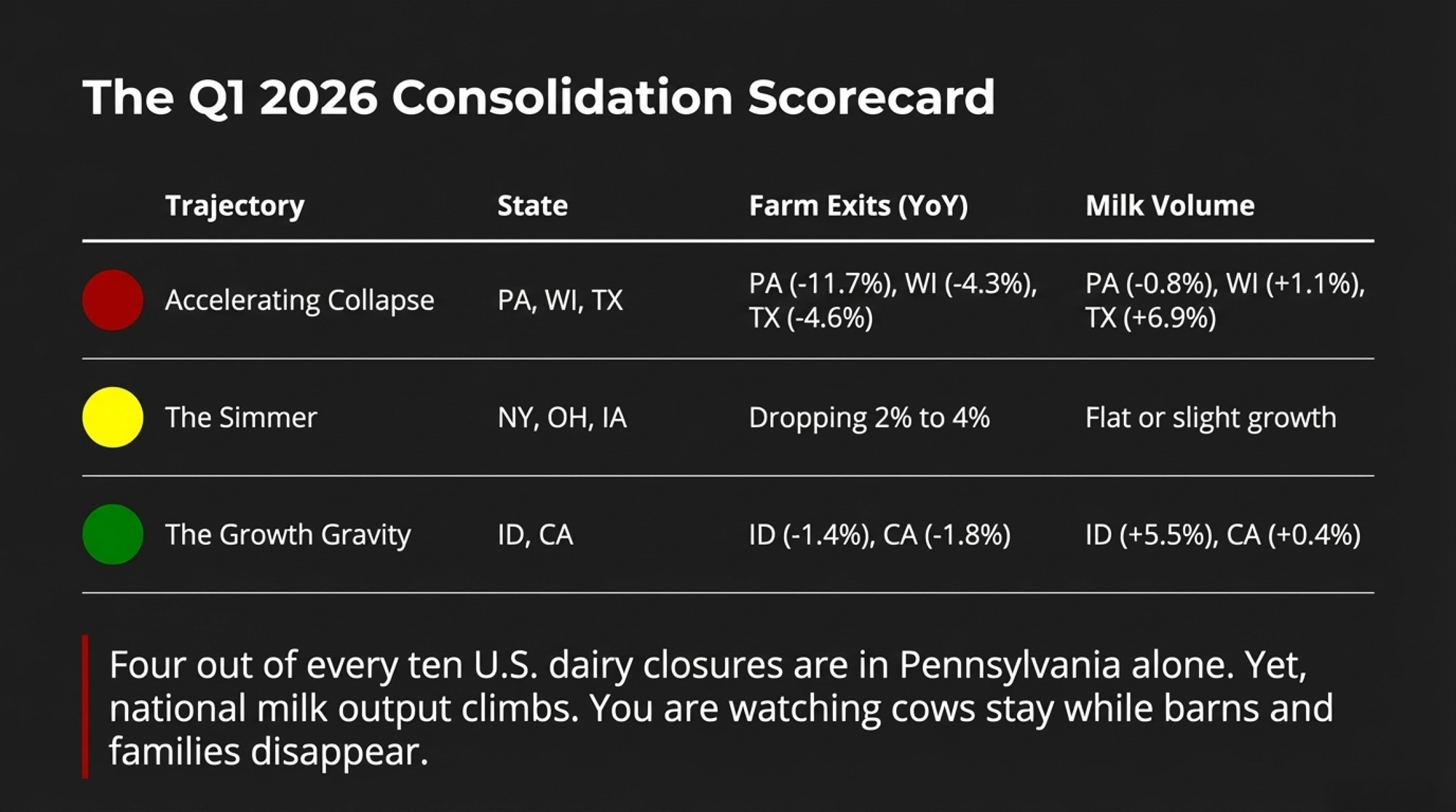Click the 'ID (-1.4%), CA (-1.8%)' farm exits cell
The height and width of the screenshot is (812, 1456).
coord(879,535)
